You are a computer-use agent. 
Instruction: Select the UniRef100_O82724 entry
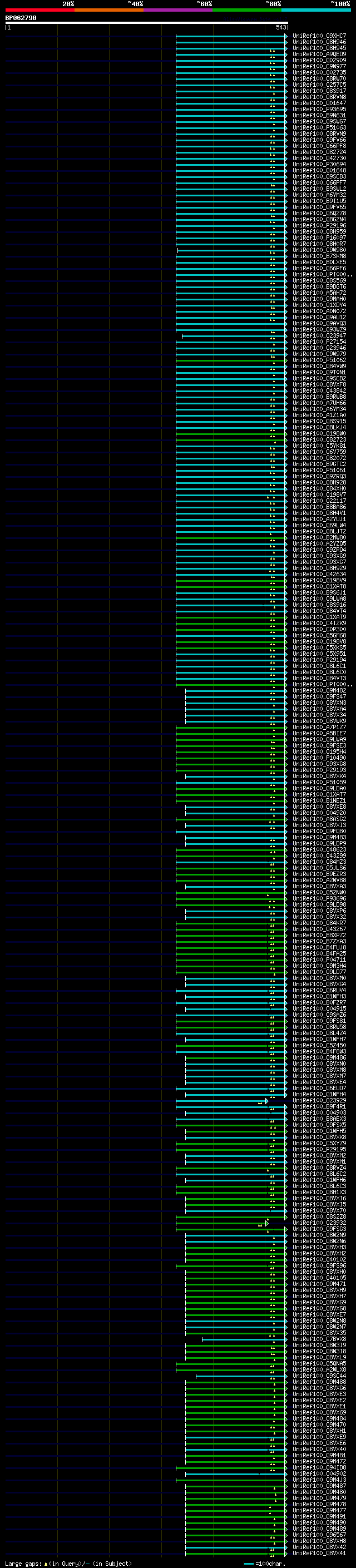point(319,152)
